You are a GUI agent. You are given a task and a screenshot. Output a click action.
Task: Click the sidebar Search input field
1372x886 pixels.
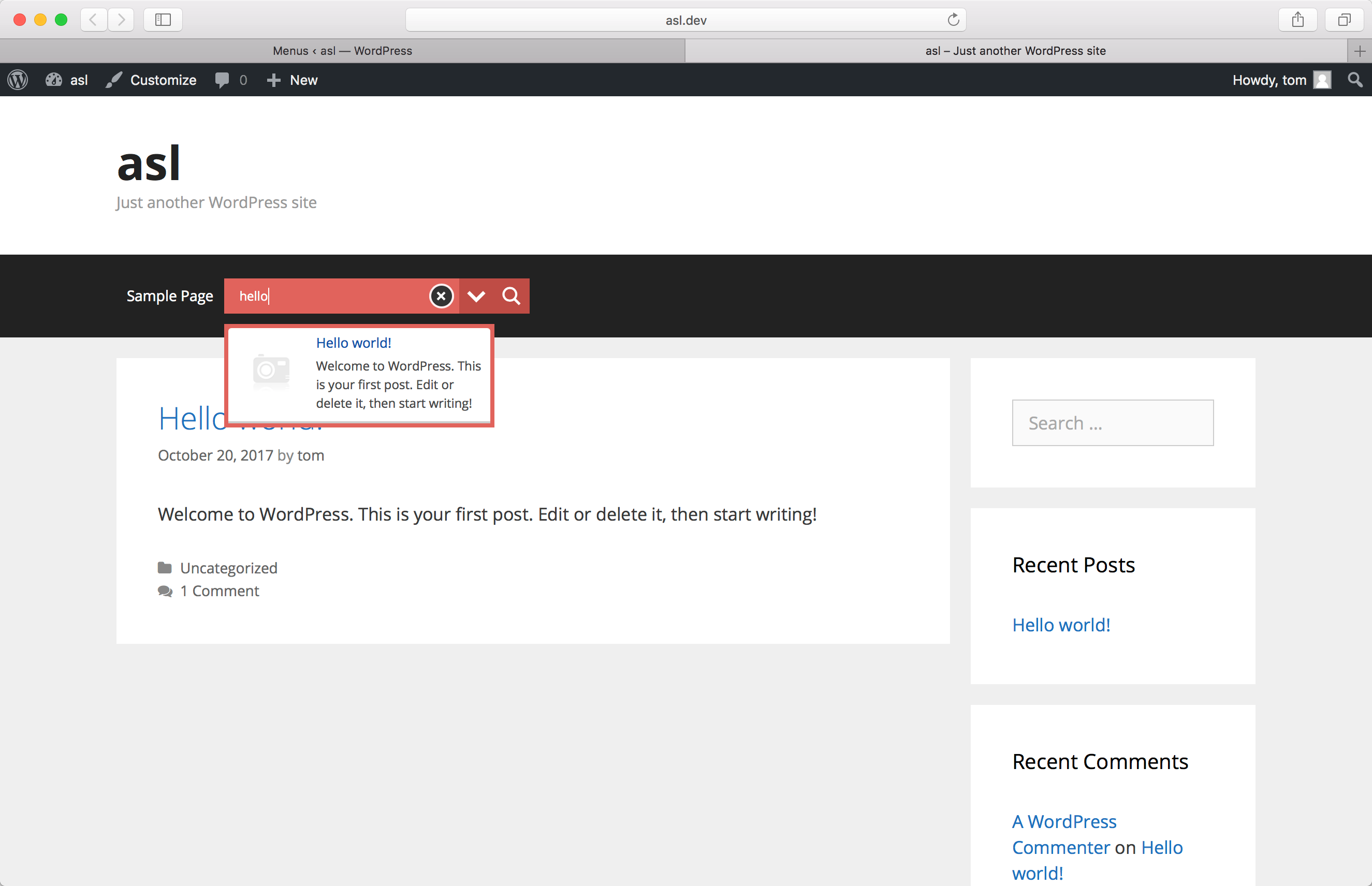point(1113,423)
